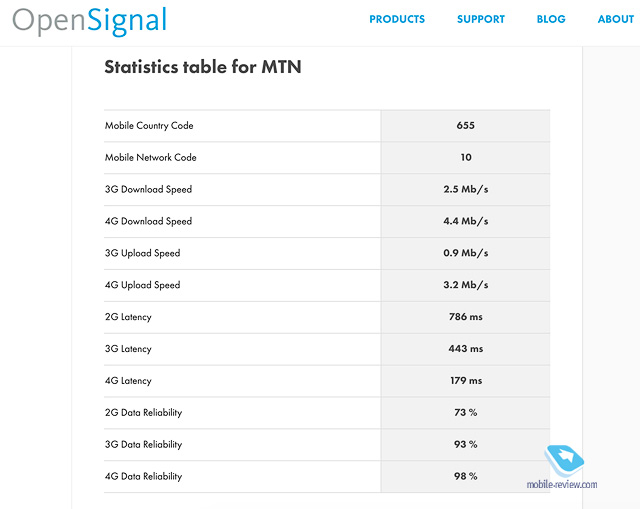640x509 pixels.
Task: Go to the Blog page
Action: (x=551, y=19)
